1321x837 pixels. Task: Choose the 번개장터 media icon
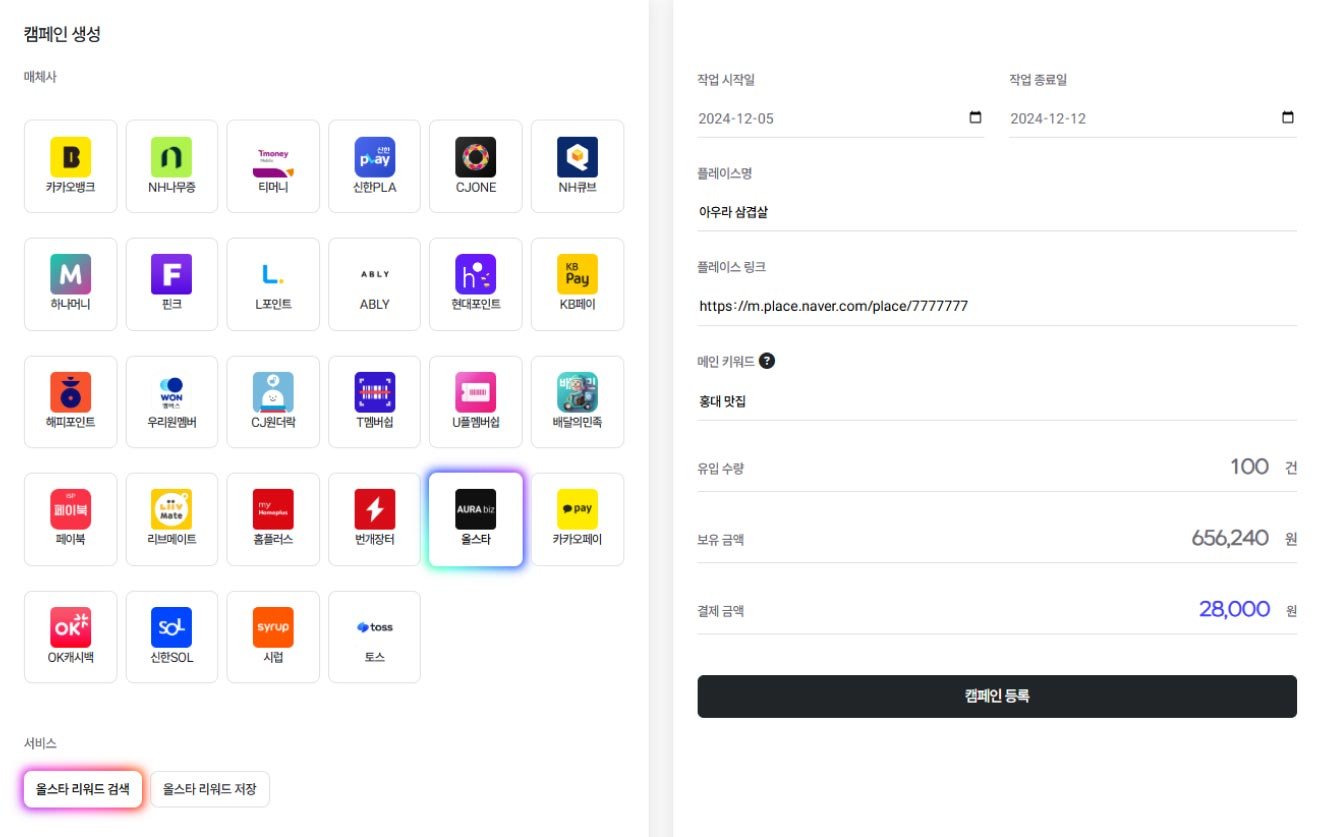coord(374,519)
